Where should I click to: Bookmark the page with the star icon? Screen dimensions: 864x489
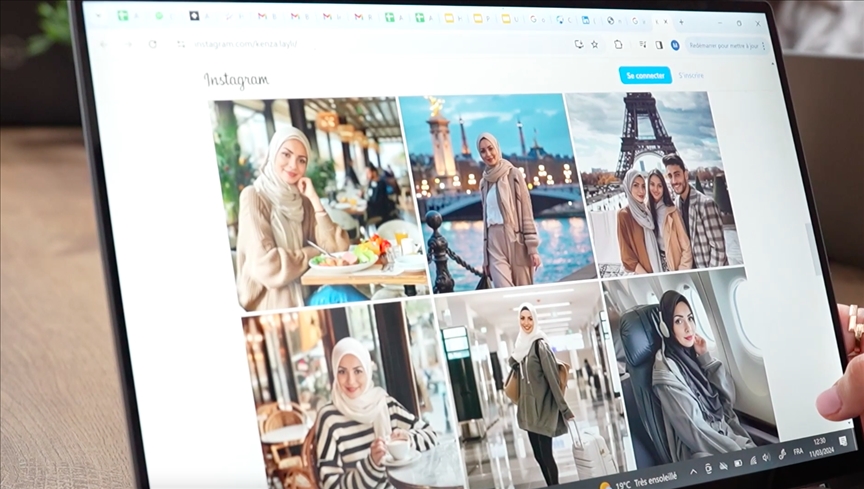tap(595, 44)
